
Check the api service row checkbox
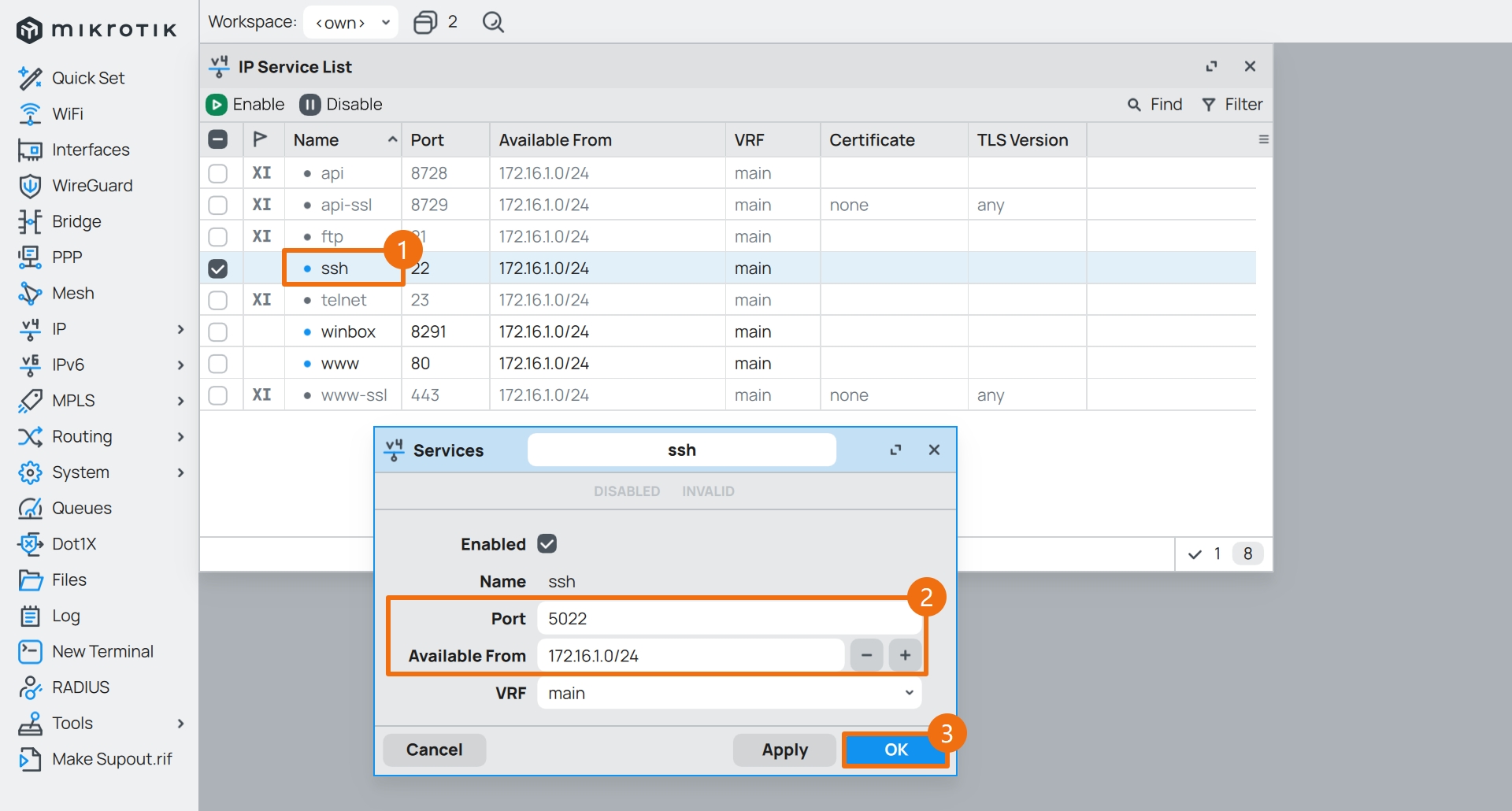pyautogui.click(x=218, y=173)
